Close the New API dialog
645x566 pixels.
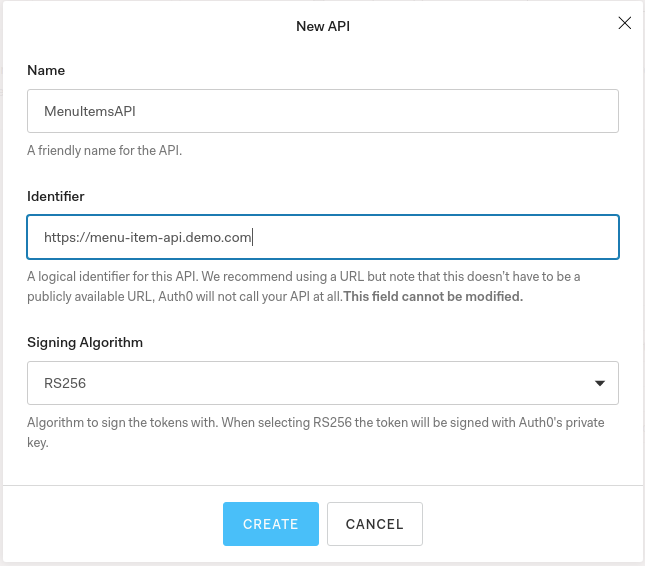click(625, 23)
